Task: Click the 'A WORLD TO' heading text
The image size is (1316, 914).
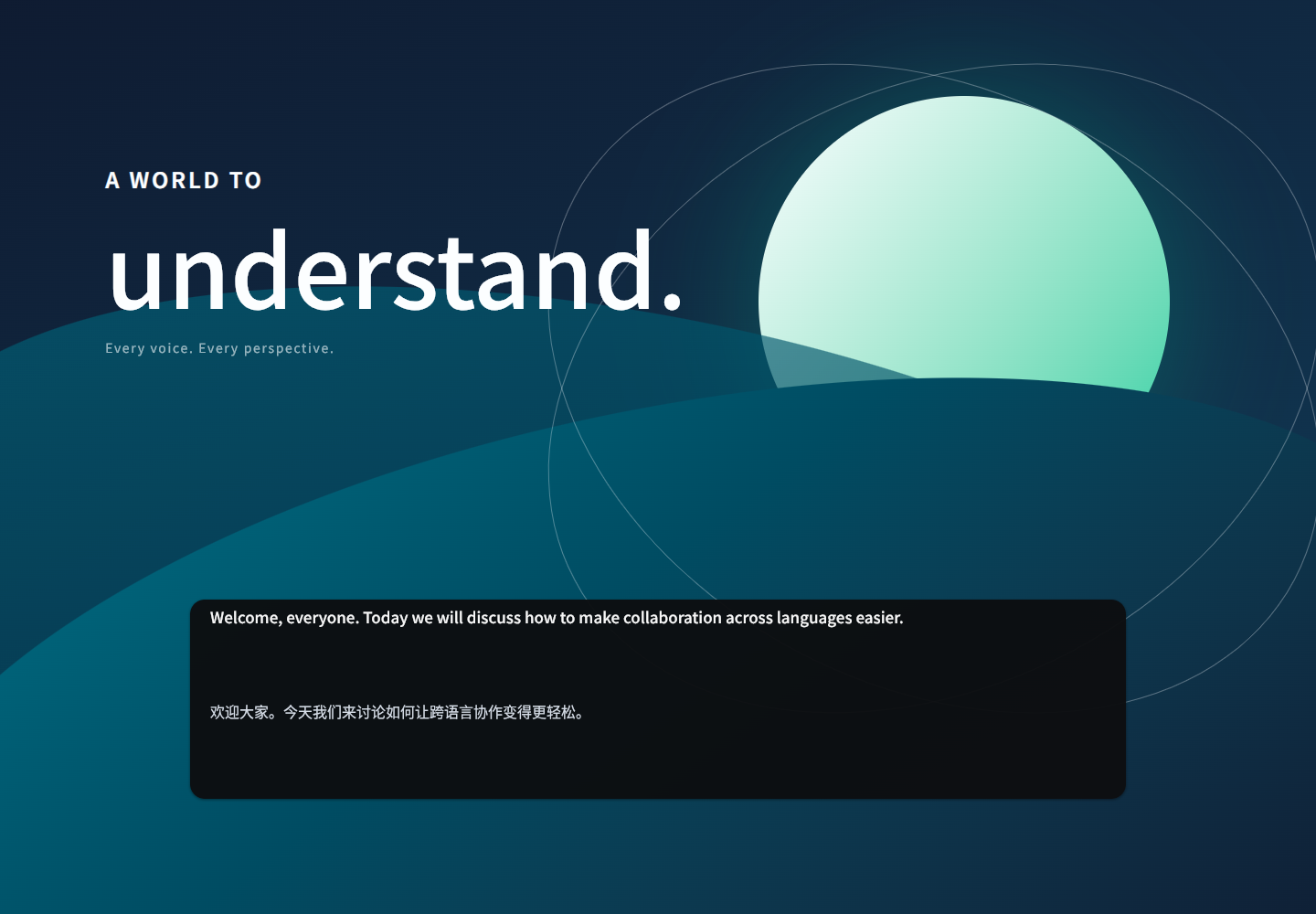Action: [184, 180]
